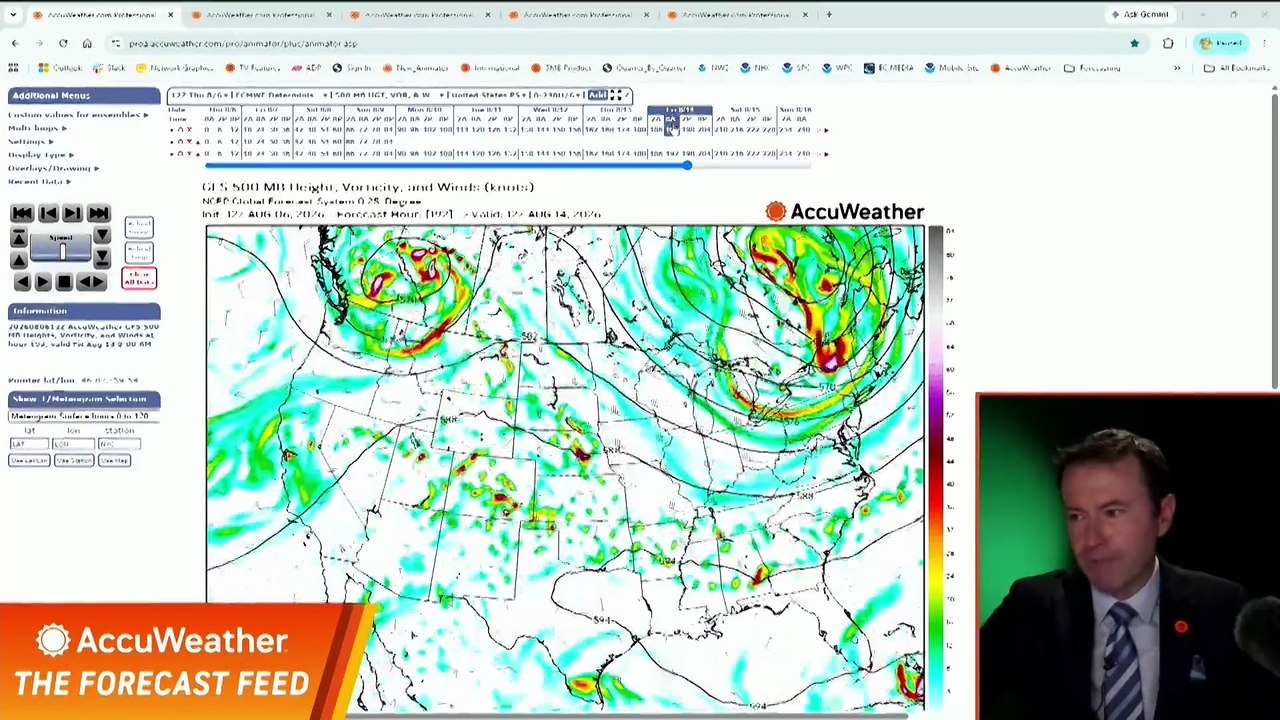
Task: Click the Ask Gemini button
Action: [x=1140, y=15]
